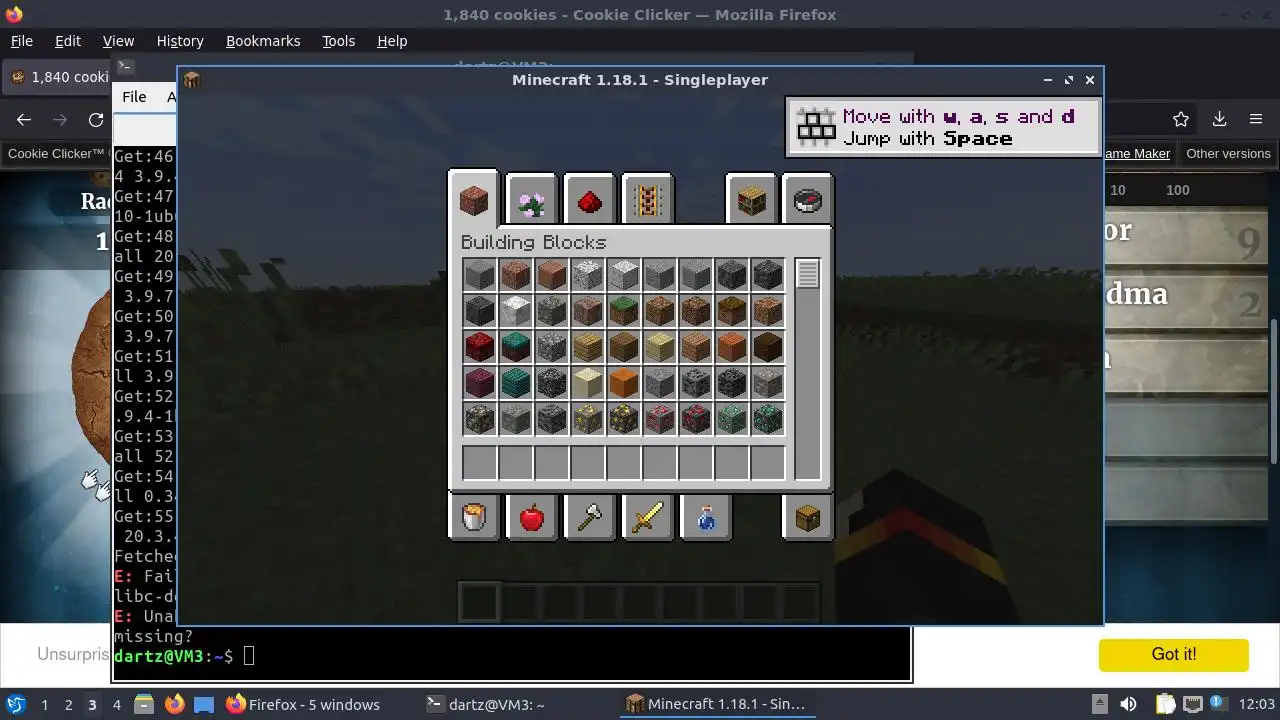Pick the Polished Diorite block
The width and height of the screenshot is (1280, 720).
coord(623,275)
